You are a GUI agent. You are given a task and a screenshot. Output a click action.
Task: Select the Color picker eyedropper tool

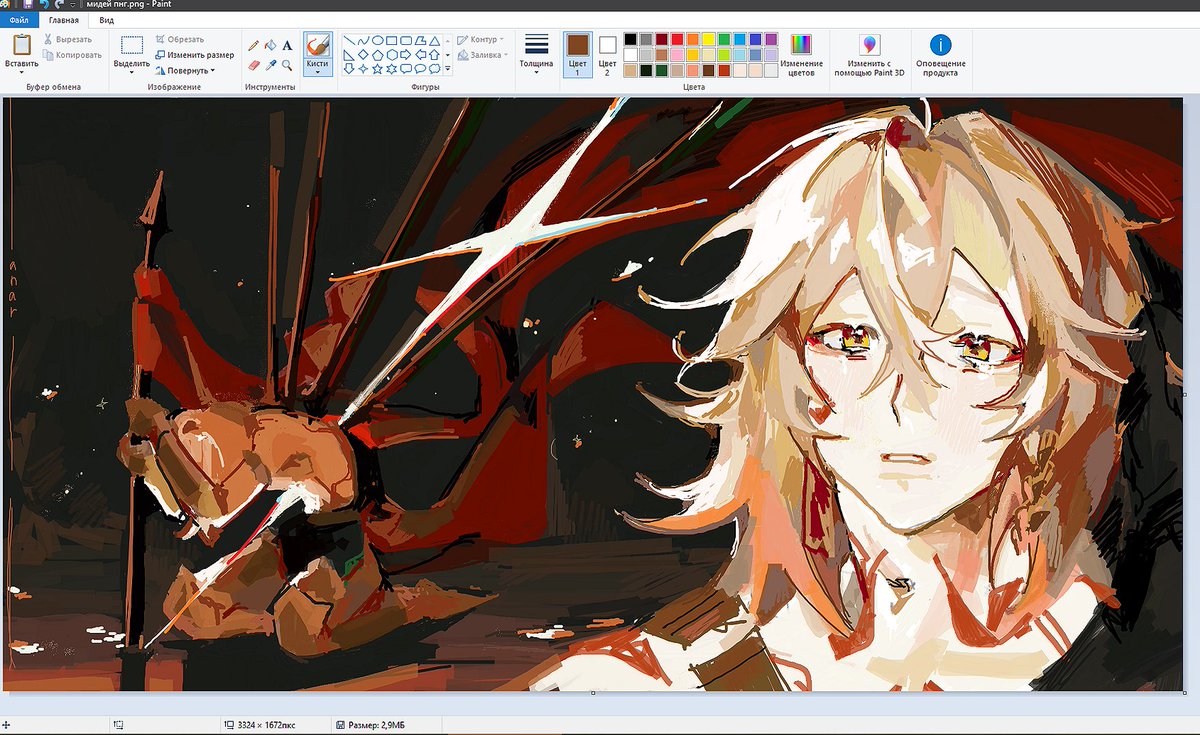point(270,65)
